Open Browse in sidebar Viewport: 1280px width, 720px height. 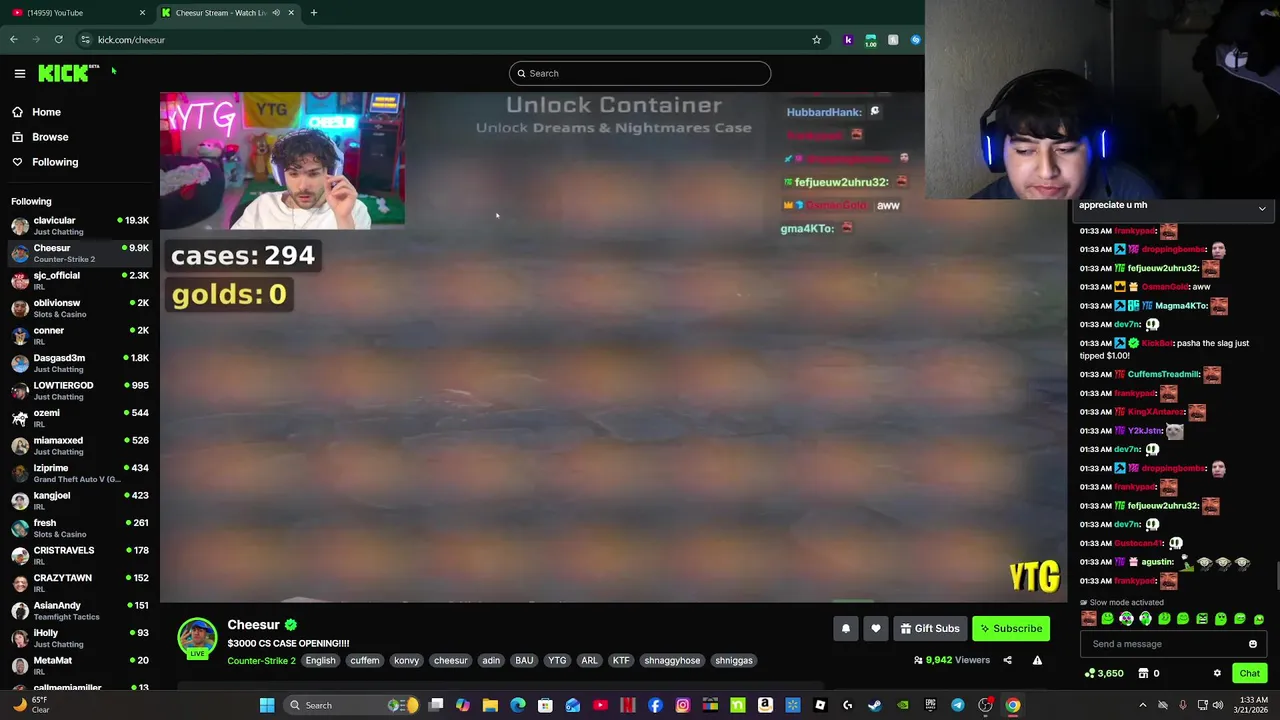point(50,137)
